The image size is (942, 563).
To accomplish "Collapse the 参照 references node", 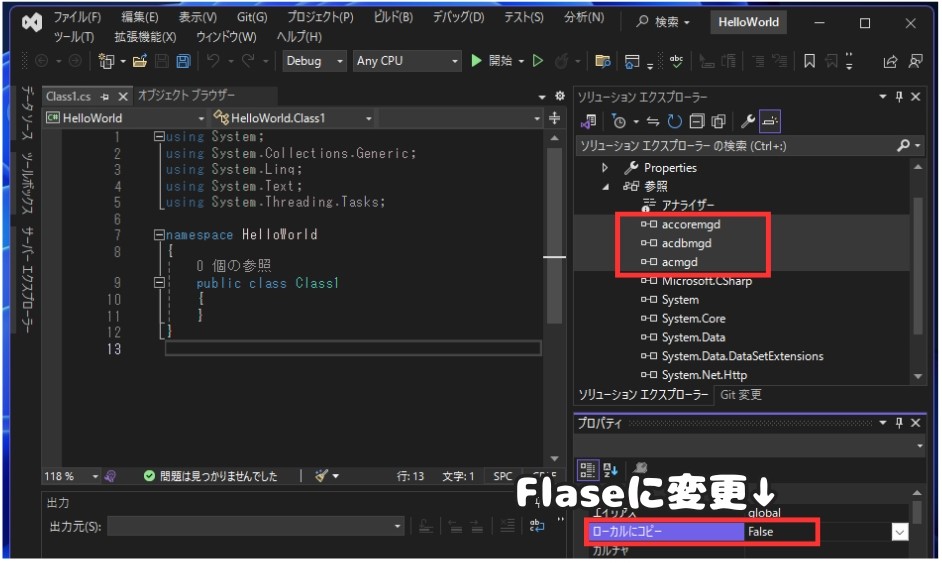I will point(605,187).
